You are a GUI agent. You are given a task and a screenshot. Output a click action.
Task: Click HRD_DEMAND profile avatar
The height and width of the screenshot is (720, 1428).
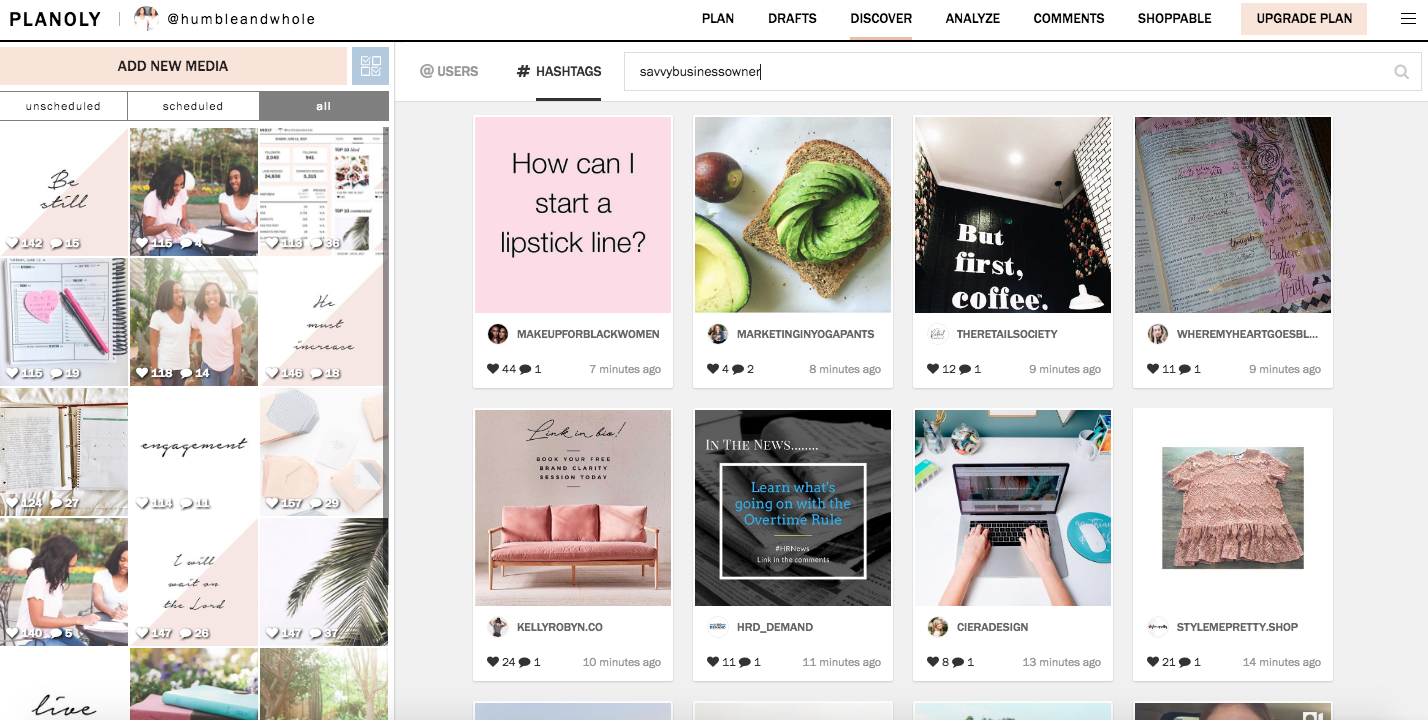(x=718, y=627)
